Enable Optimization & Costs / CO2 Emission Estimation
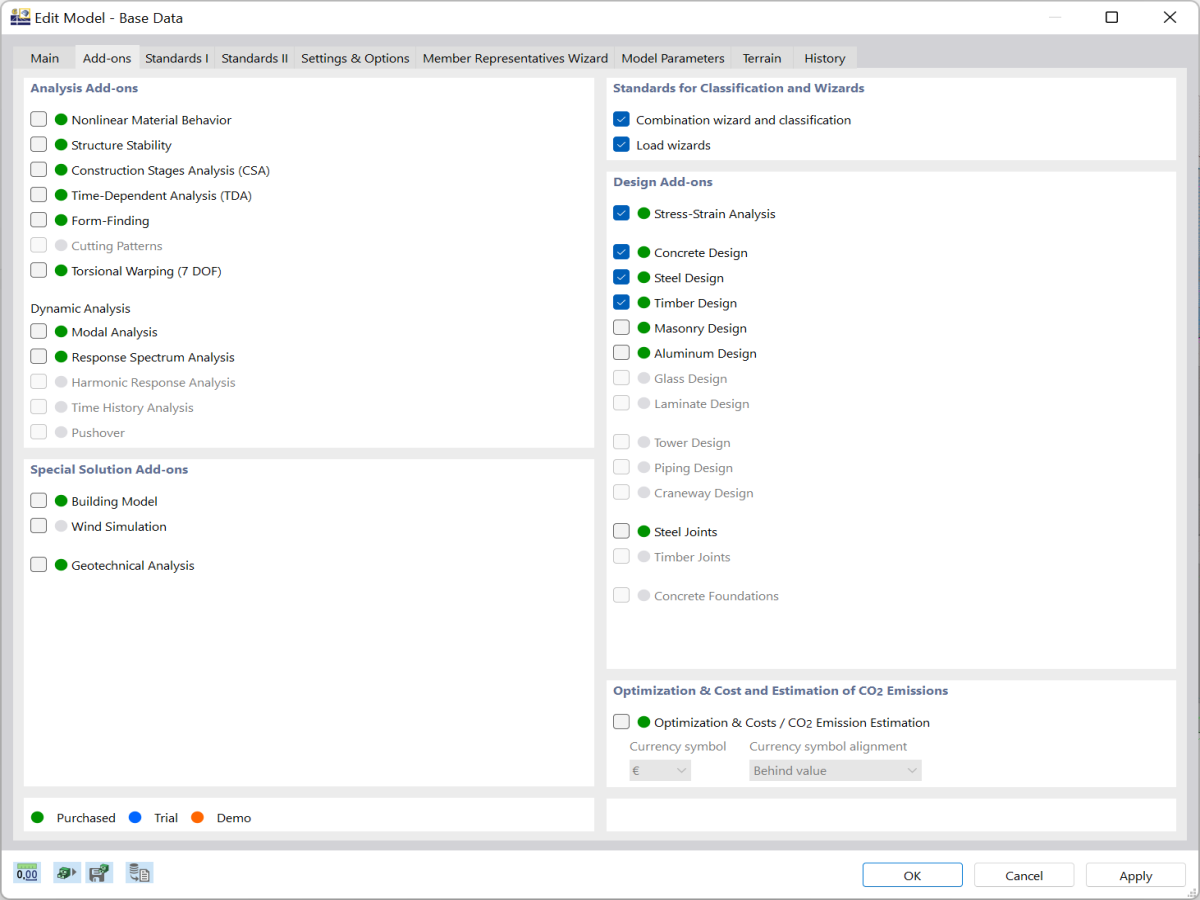The image size is (1200, 900). pyautogui.click(x=621, y=722)
